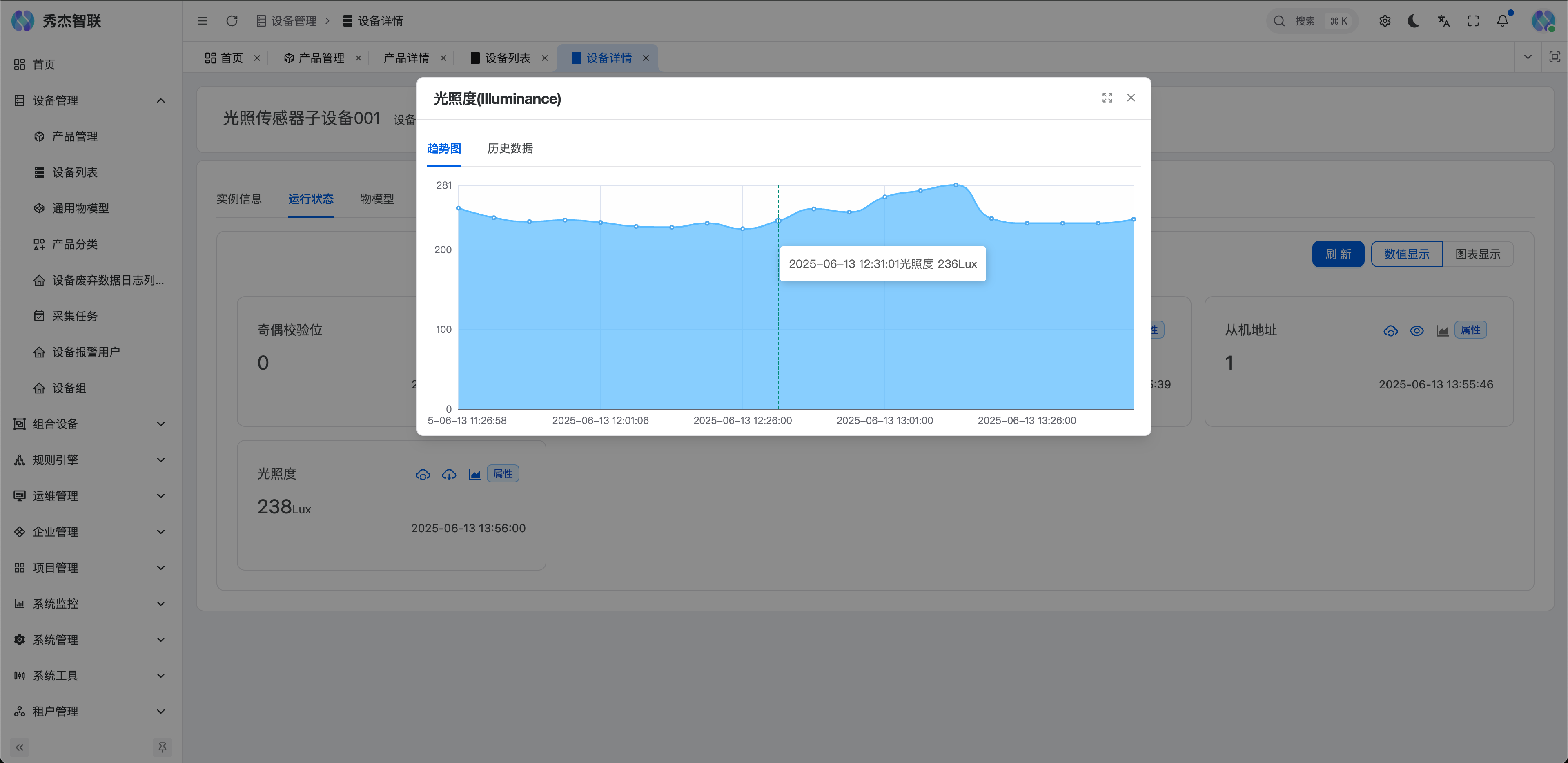Click the page refresh icon in header
Image resolution: width=1568 pixels, height=763 pixels.
click(x=232, y=21)
